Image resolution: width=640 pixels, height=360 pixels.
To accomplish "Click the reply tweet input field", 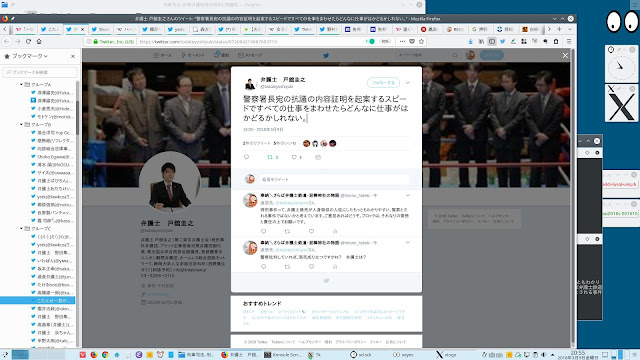I will pyautogui.click(x=334, y=179).
